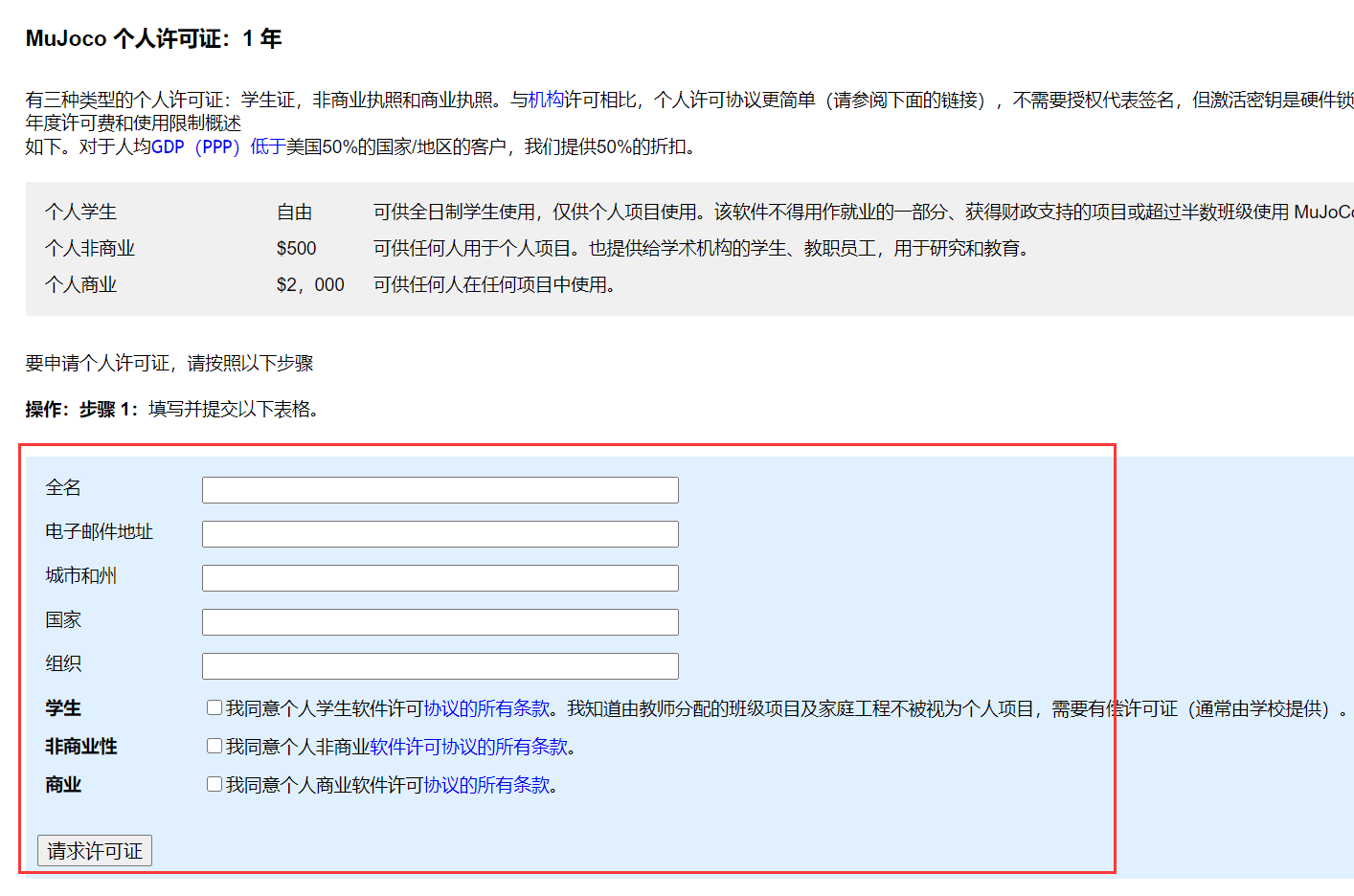Open the 机构 link in intro paragraph

[x=546, y=100]
